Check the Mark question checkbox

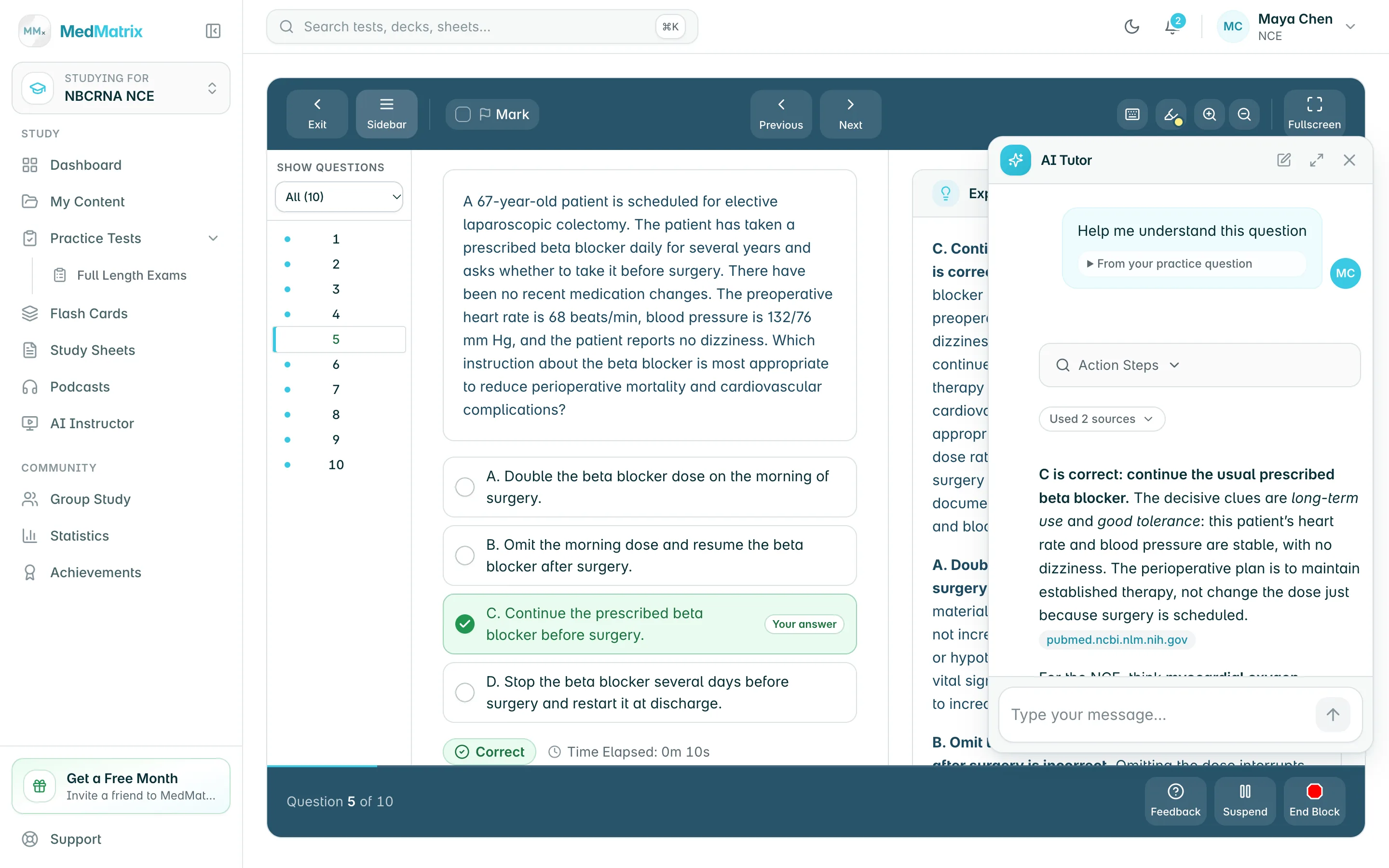pyautogui.click(x=463, y=114)
